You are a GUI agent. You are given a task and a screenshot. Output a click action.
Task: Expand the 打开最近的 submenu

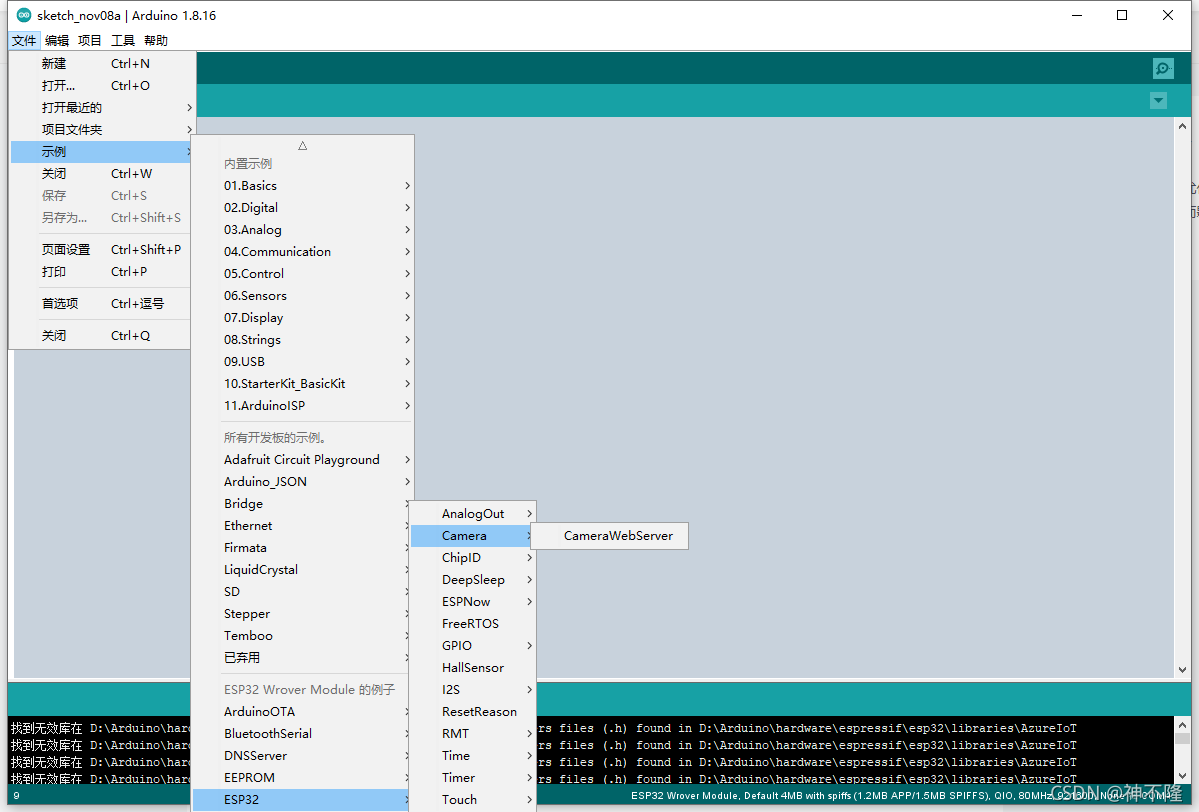pos(102,108)
